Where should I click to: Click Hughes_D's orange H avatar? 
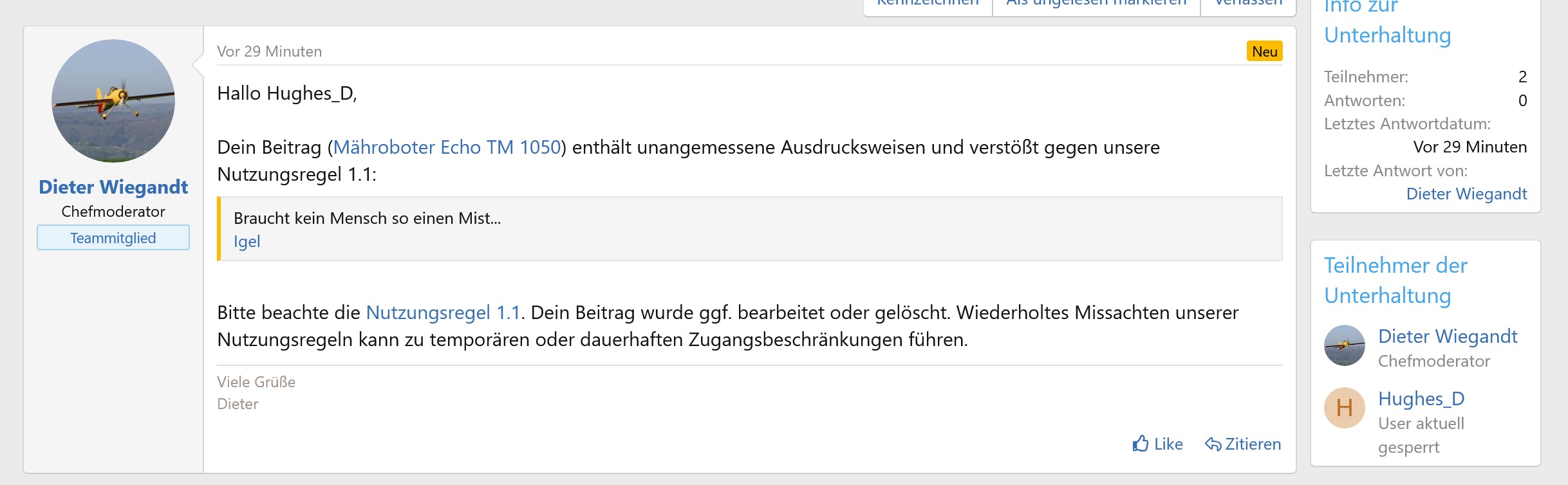click(1344, 408)
